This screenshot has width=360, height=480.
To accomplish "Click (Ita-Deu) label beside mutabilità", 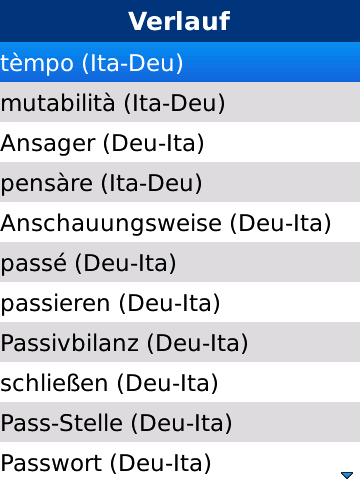I will [x=175, y=104].
